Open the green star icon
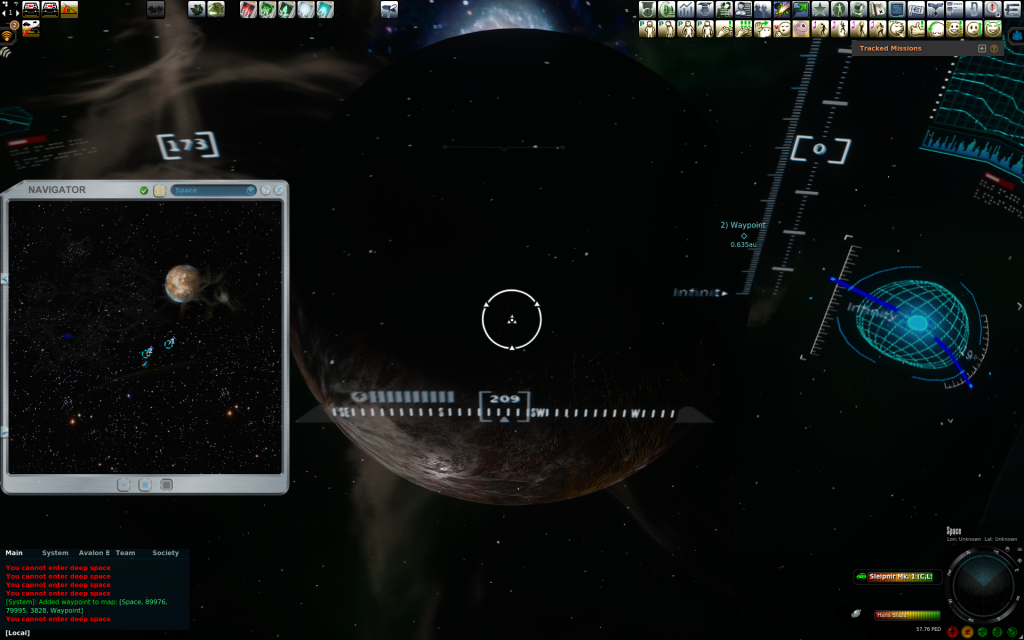The image size is (1024, 640). (x=820, y=9)
